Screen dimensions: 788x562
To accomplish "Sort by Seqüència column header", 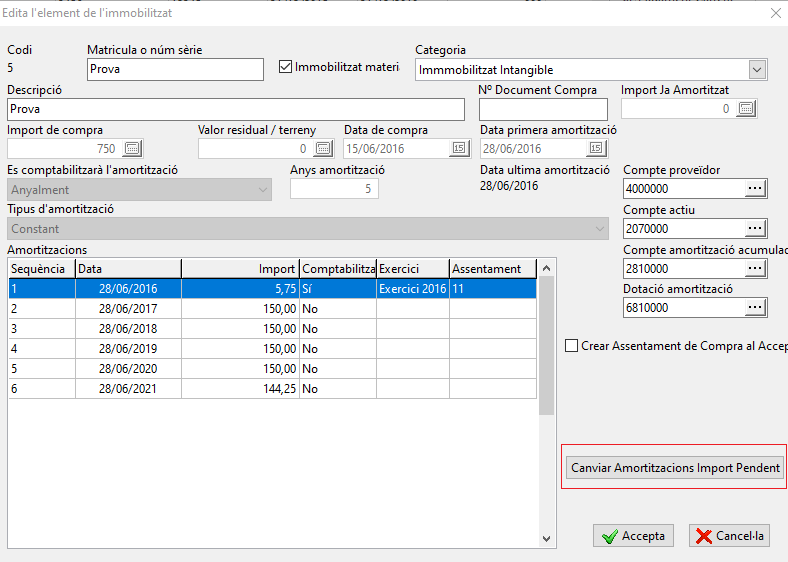I will tap(42, 269).
